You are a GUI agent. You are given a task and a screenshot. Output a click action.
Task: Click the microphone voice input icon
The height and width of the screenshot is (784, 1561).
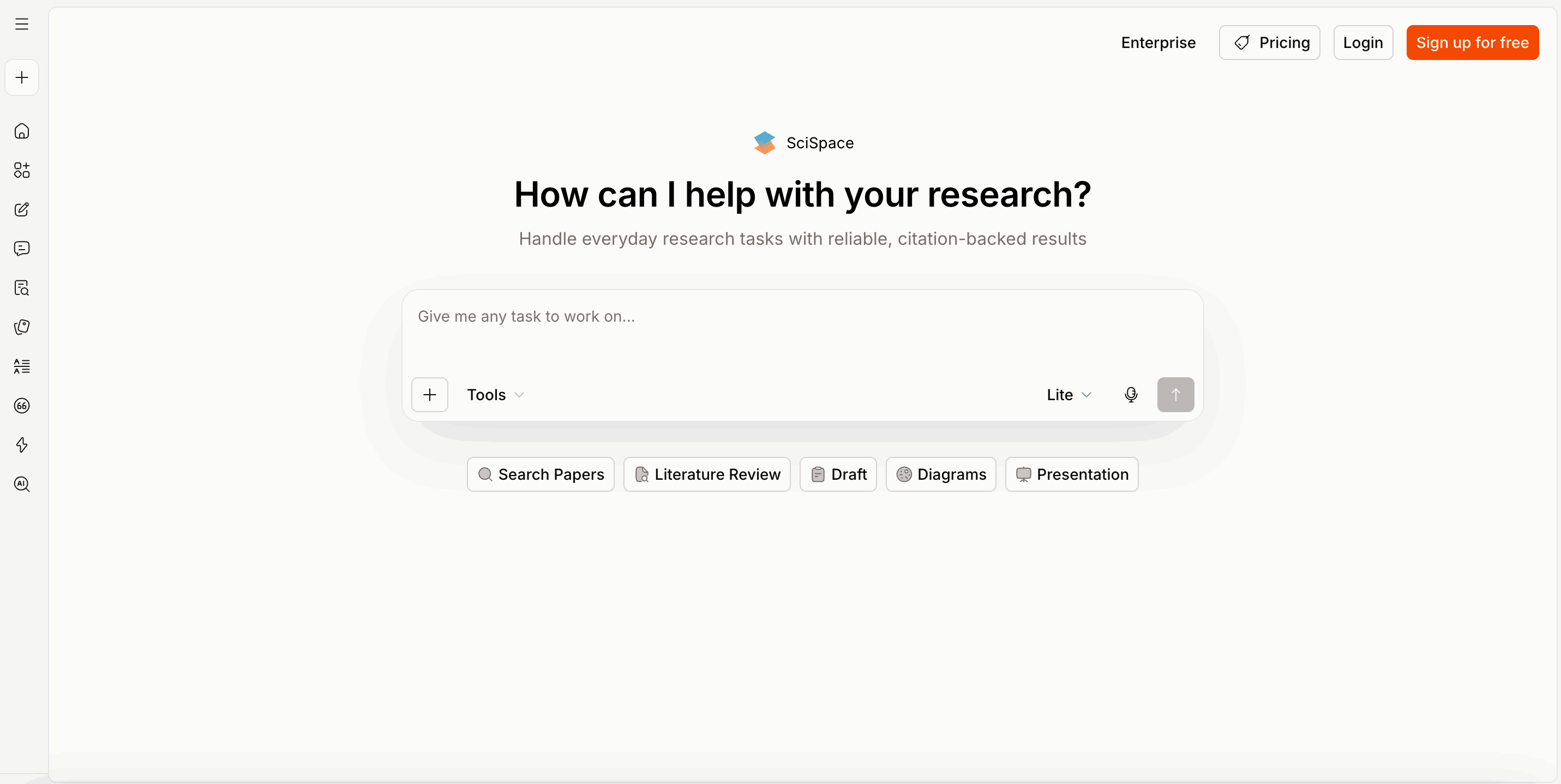[x=1131, y=395]
